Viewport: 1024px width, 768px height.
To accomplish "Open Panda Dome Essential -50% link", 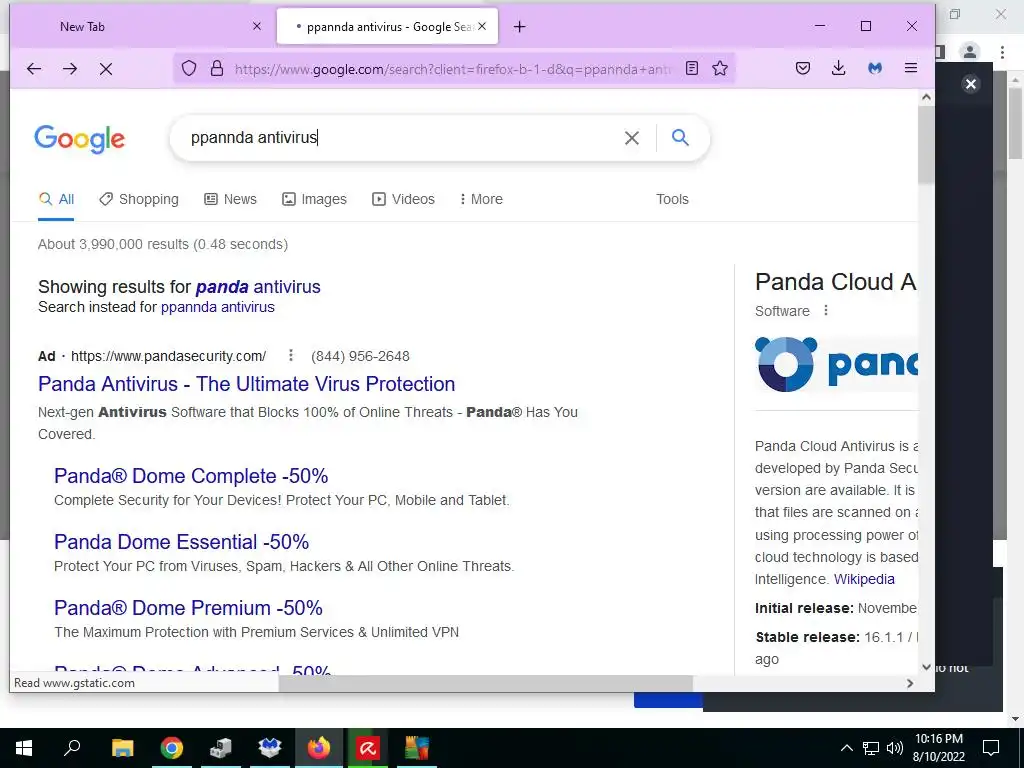I will 182,542.
